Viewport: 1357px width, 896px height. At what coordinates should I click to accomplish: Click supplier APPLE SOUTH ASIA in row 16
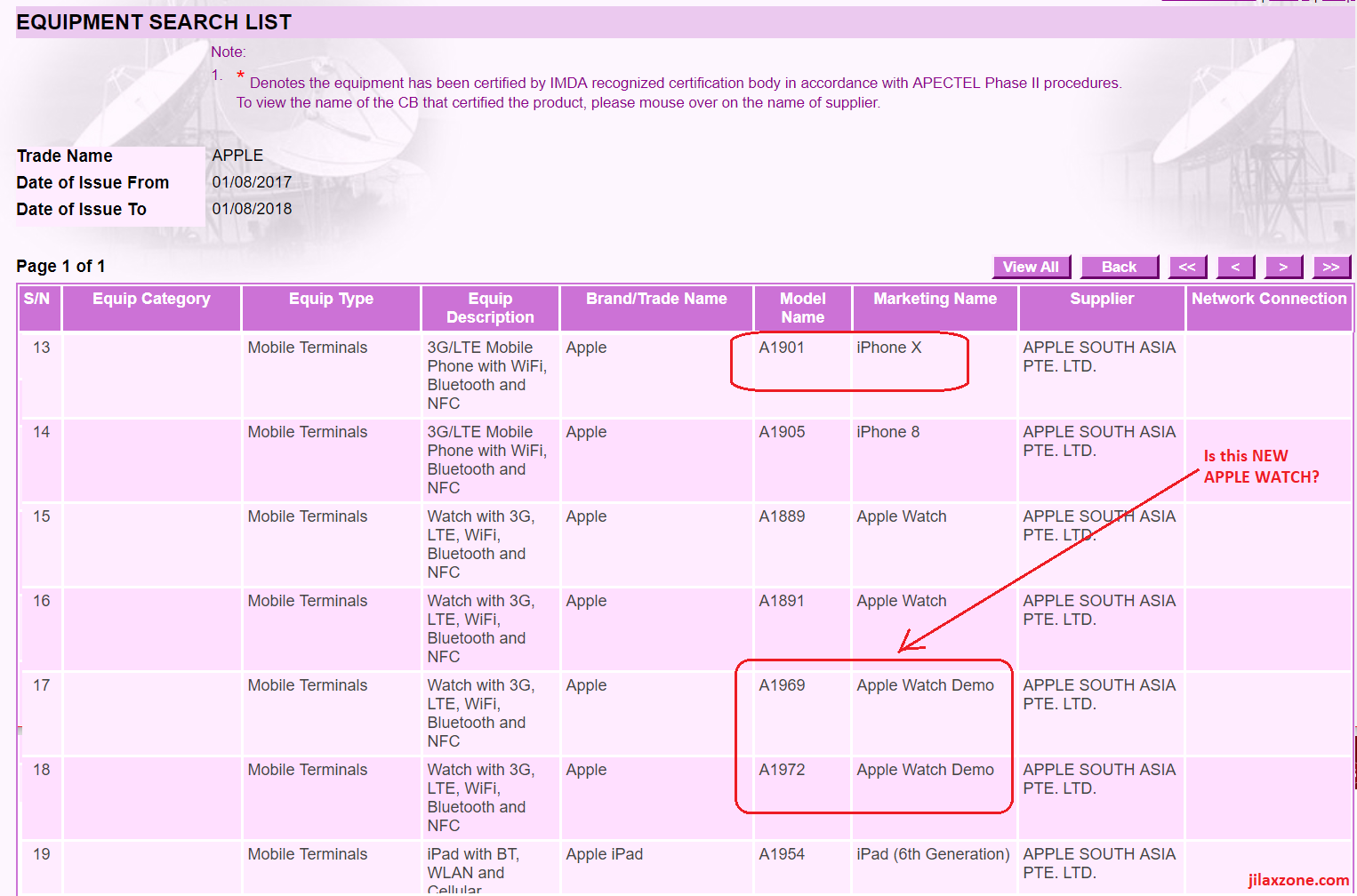1099,610
